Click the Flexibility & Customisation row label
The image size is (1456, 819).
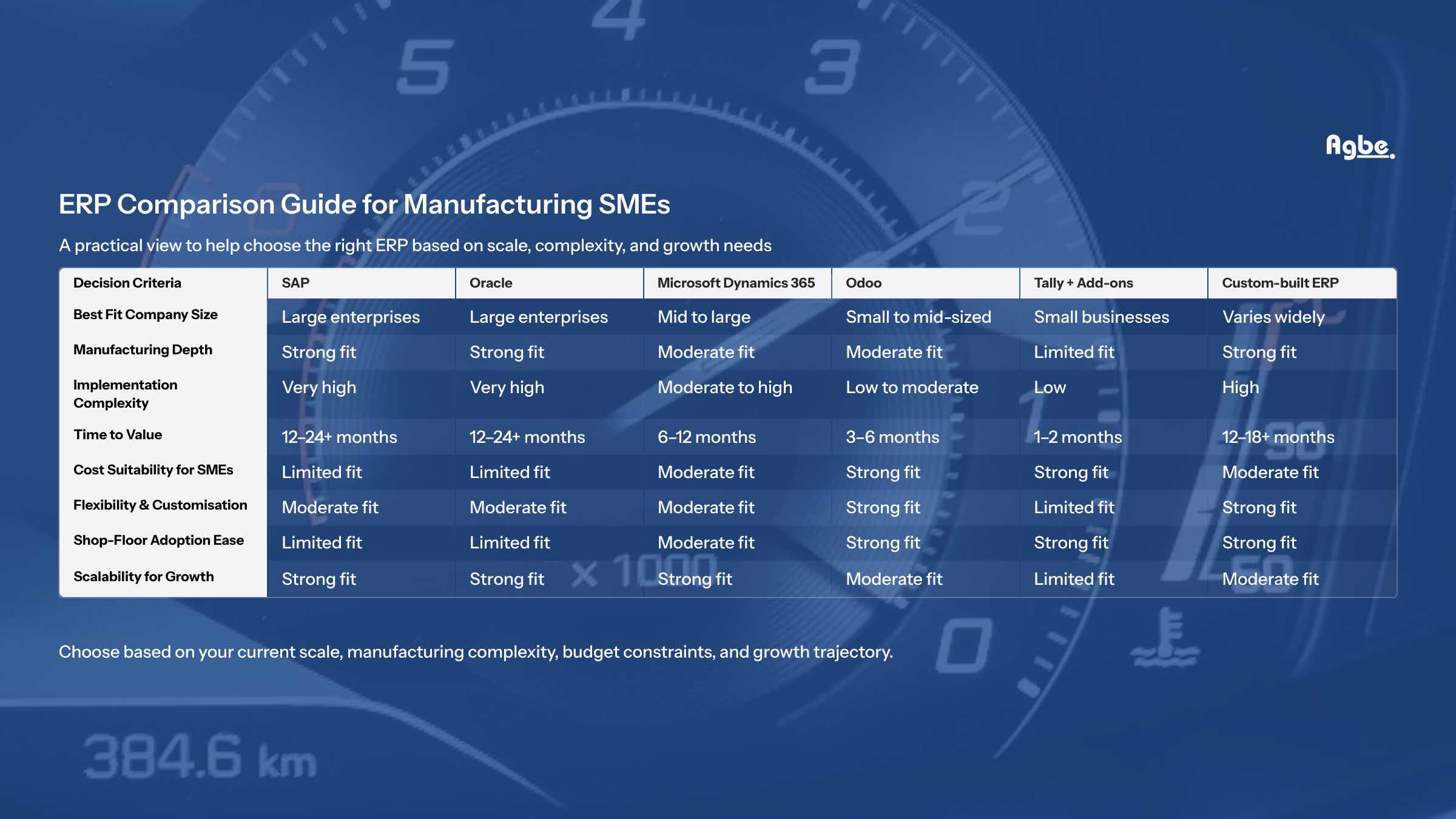click(160, 505)
